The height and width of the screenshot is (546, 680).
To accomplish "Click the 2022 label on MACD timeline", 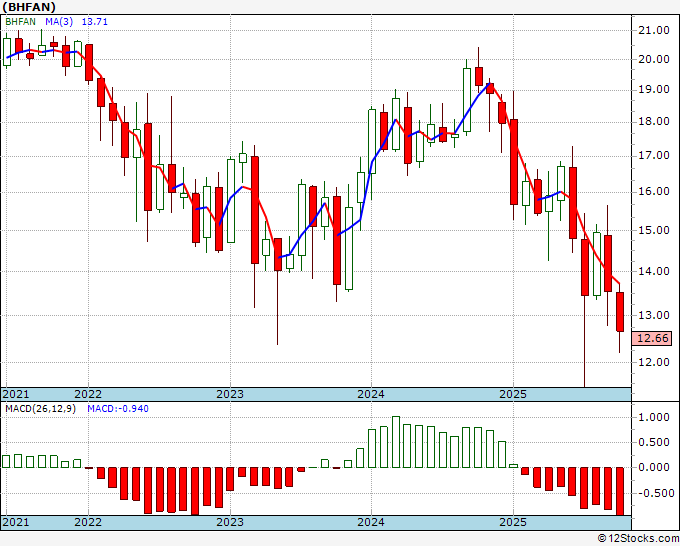I will click(x=88, y=522).
